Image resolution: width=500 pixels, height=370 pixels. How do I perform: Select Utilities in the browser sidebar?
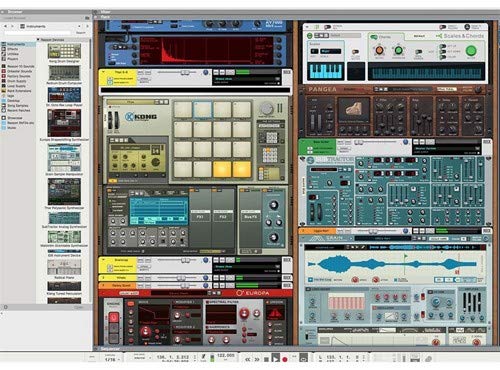pyautogui.click(x=13, y=54)
